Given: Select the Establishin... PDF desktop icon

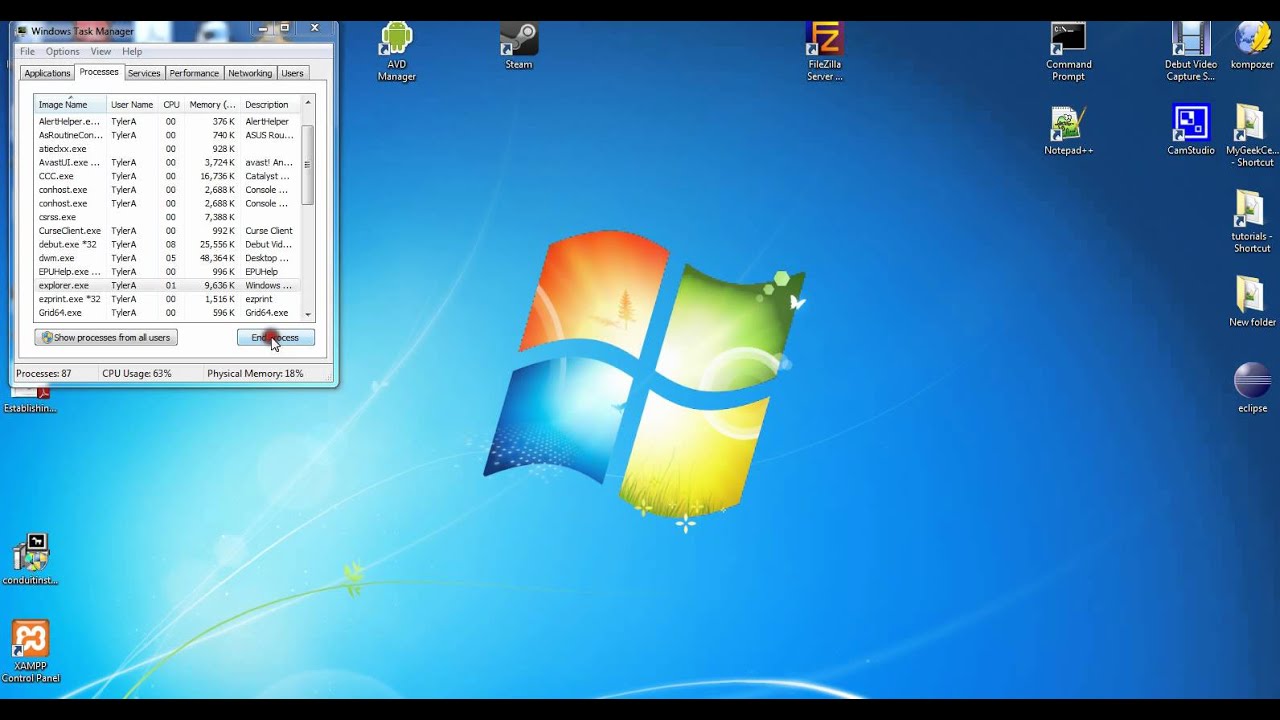Looking at the screenshot, I should point(30,400).
